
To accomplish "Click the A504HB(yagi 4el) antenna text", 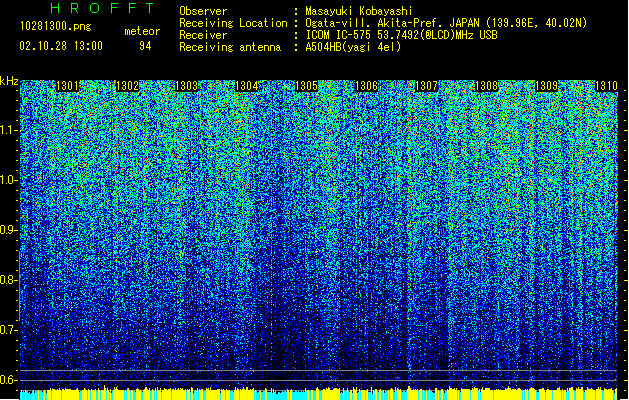I will pos(353,47).
